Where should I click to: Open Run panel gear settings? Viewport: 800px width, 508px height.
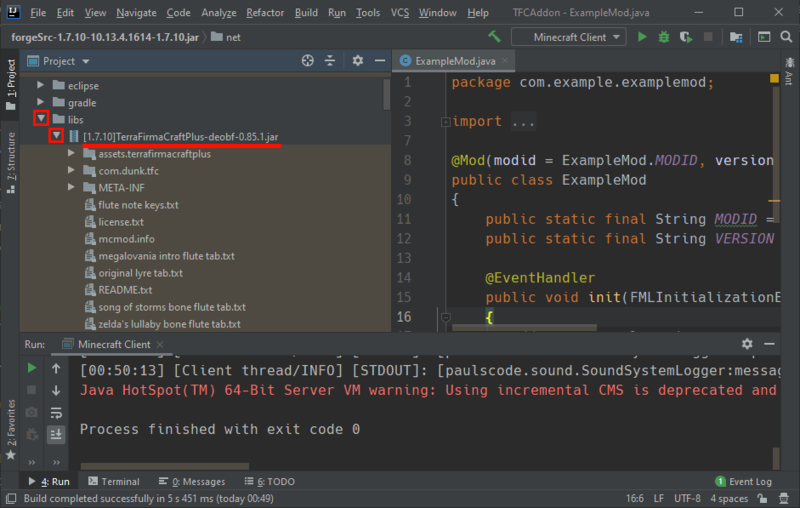point(747,344)
